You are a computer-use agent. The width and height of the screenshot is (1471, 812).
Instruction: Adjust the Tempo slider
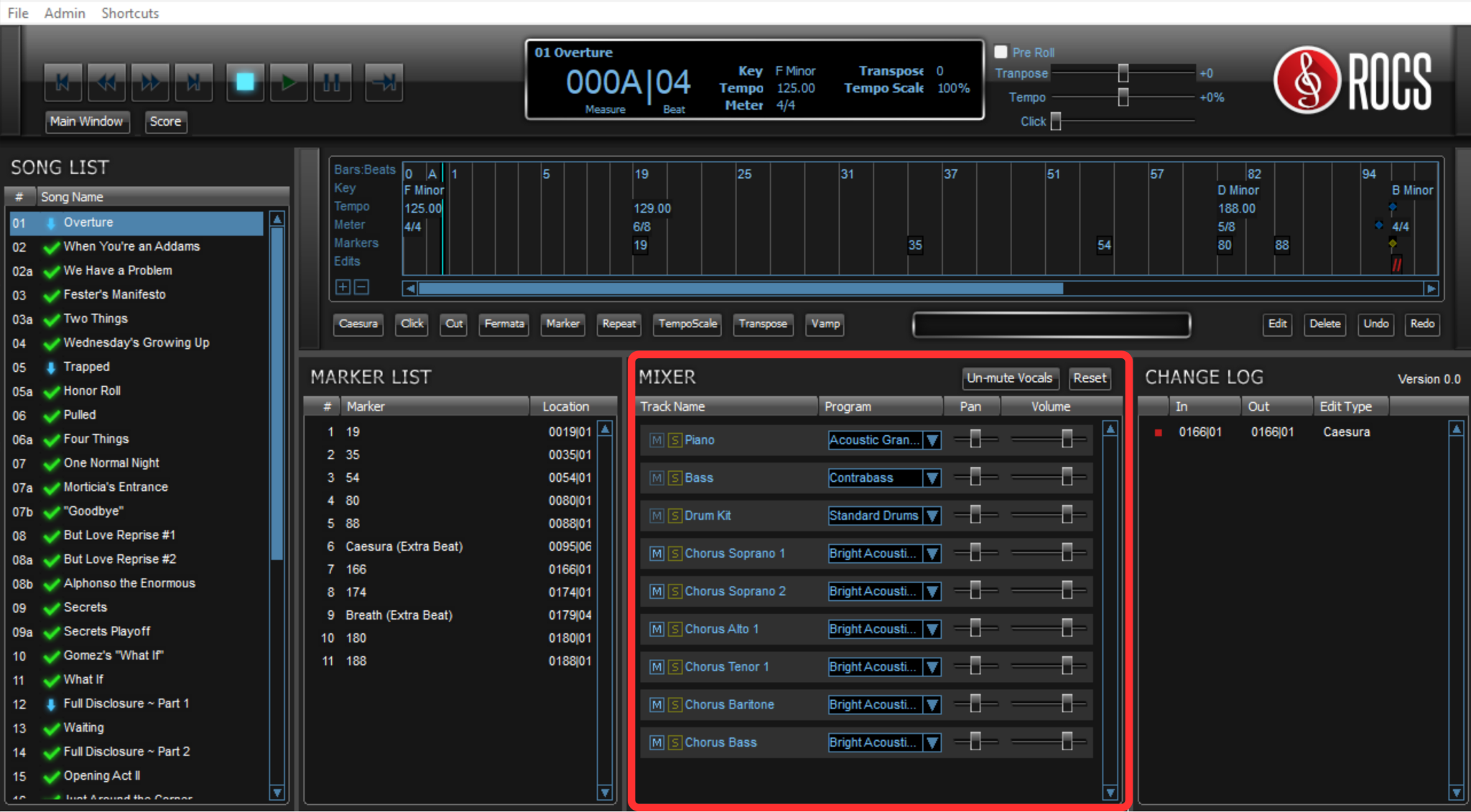1123,98
